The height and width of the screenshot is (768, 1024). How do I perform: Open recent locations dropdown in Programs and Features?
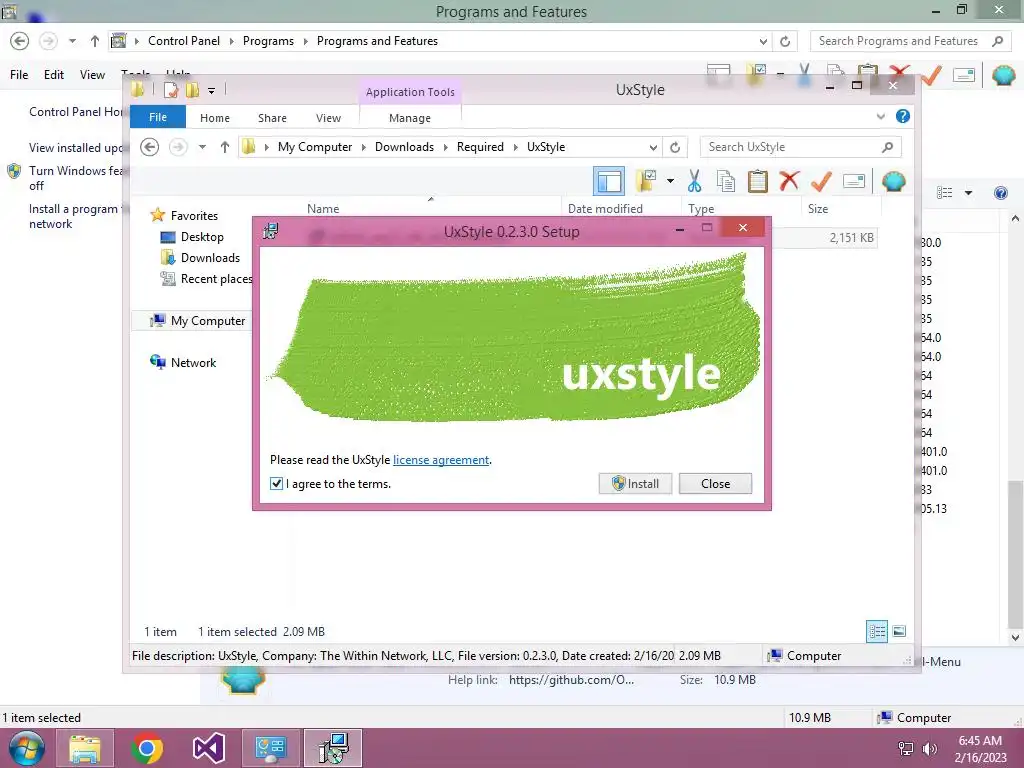pyautogui.click(x=72, y=41)
